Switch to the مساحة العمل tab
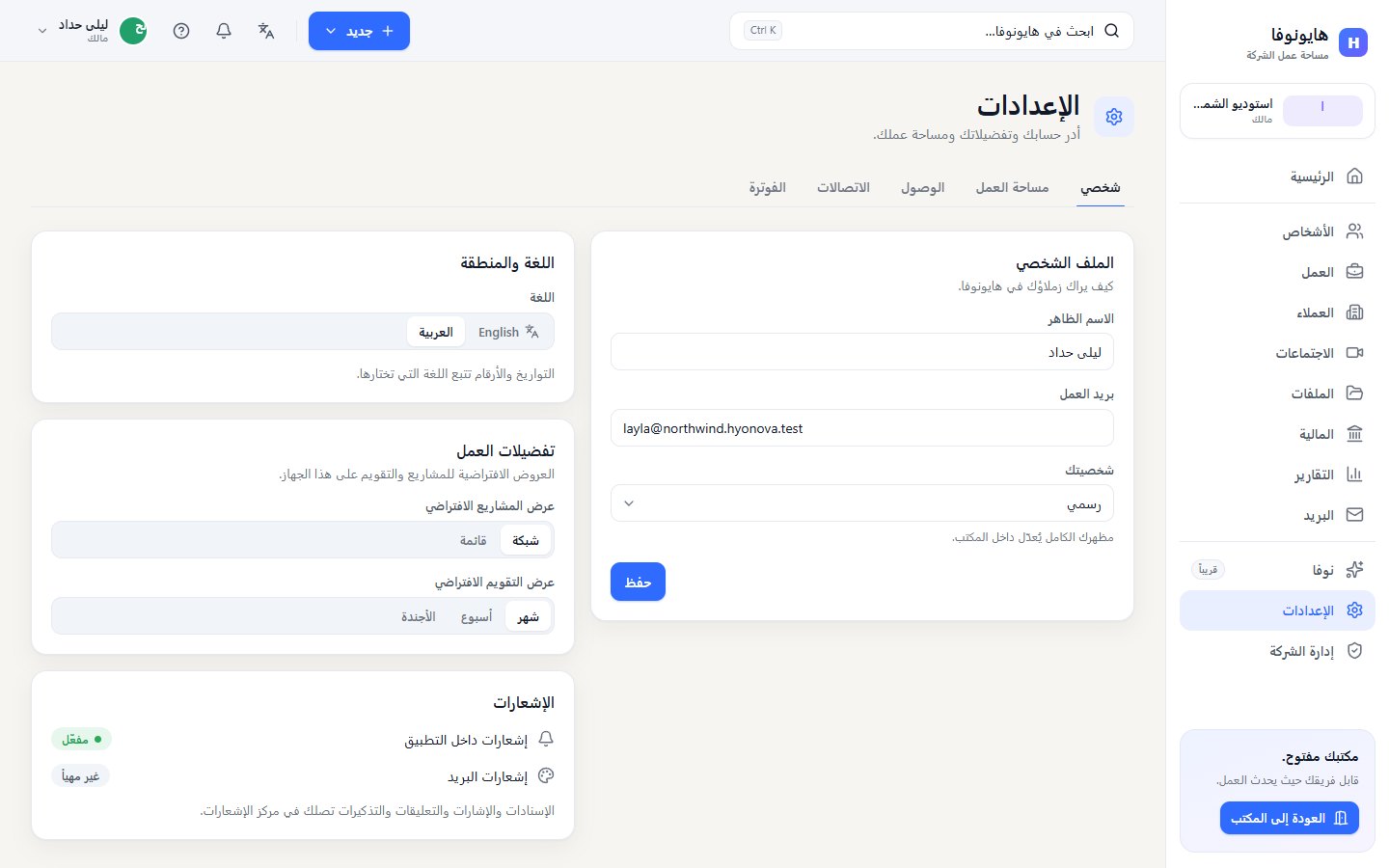The image size is (1389, 868). coord(1012,187)
